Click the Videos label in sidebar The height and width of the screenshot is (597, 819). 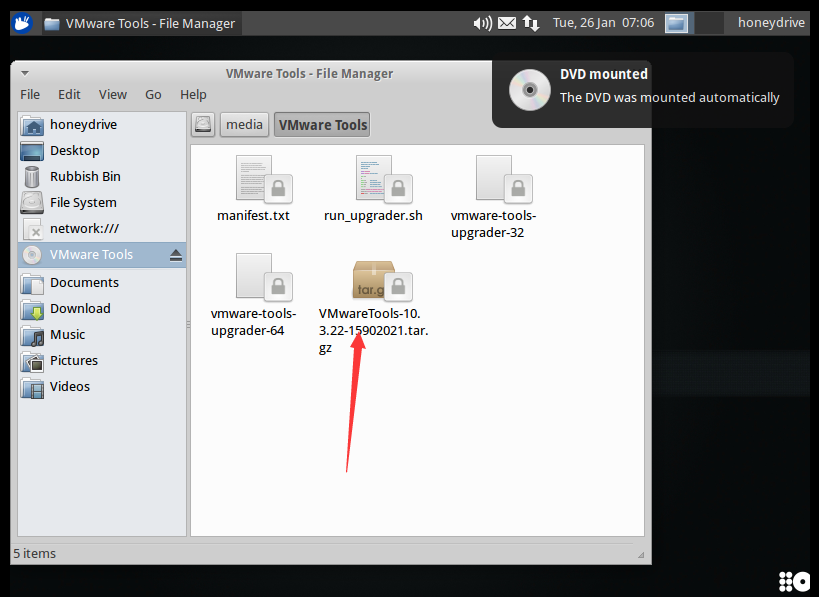tap(69, 387)
